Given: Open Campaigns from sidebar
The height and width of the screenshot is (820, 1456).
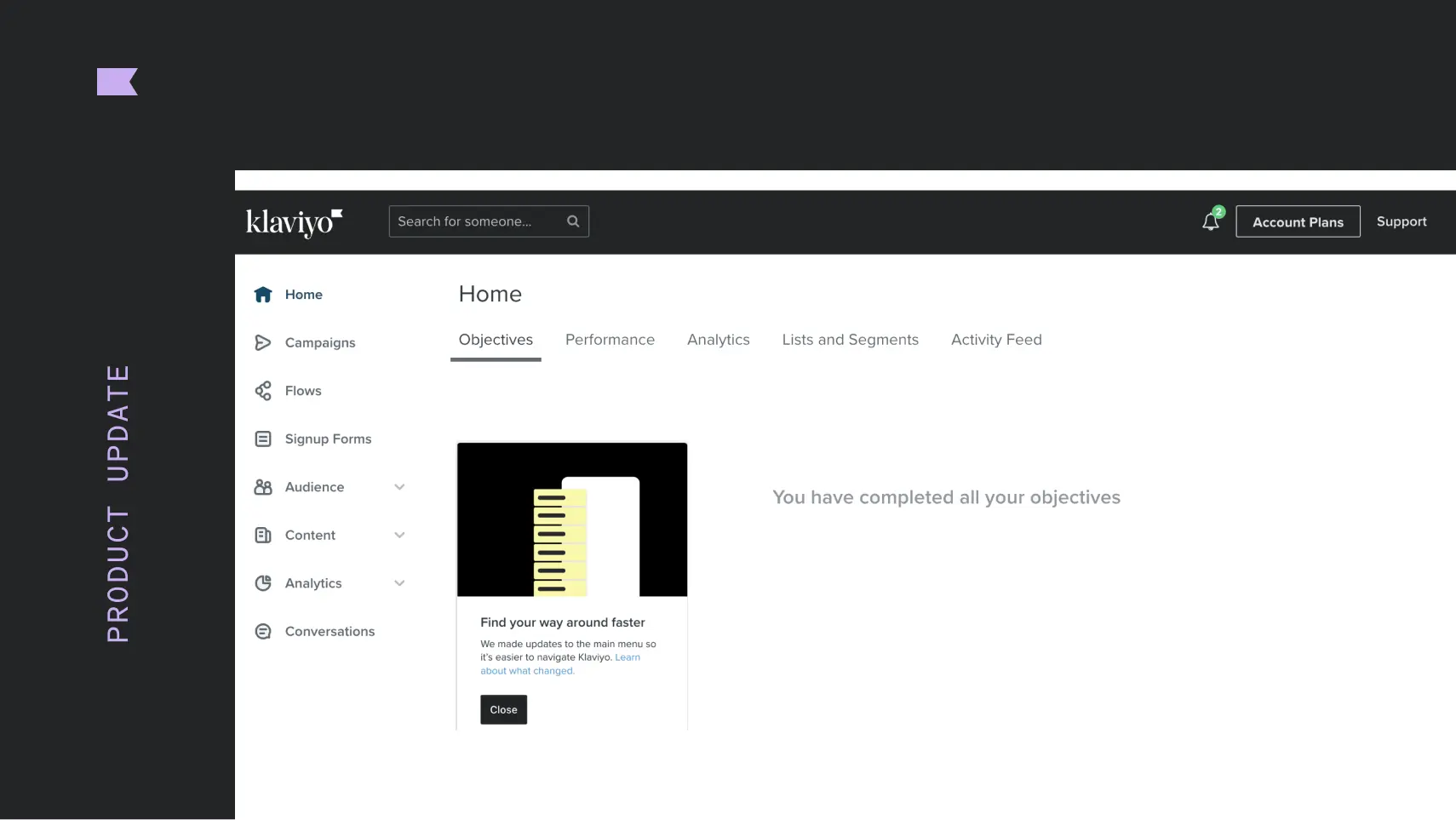Looking at the screenshot, I should tap(320, 342).
